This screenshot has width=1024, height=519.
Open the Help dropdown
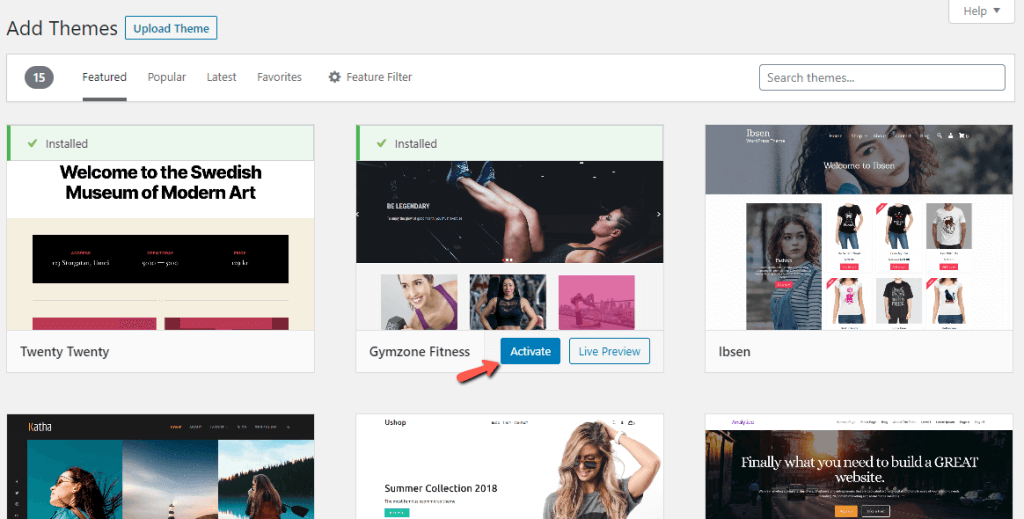[981, 11]
